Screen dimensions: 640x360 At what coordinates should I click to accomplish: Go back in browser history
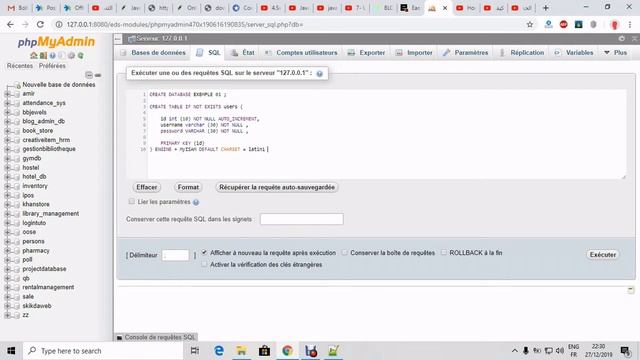[x=11, y=24]
